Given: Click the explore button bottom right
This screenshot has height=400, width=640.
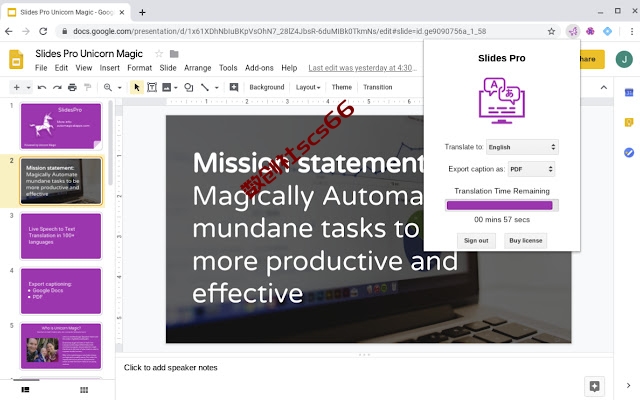Looking at the screenshot, I should pyautogui.click(x=594, y=386).
